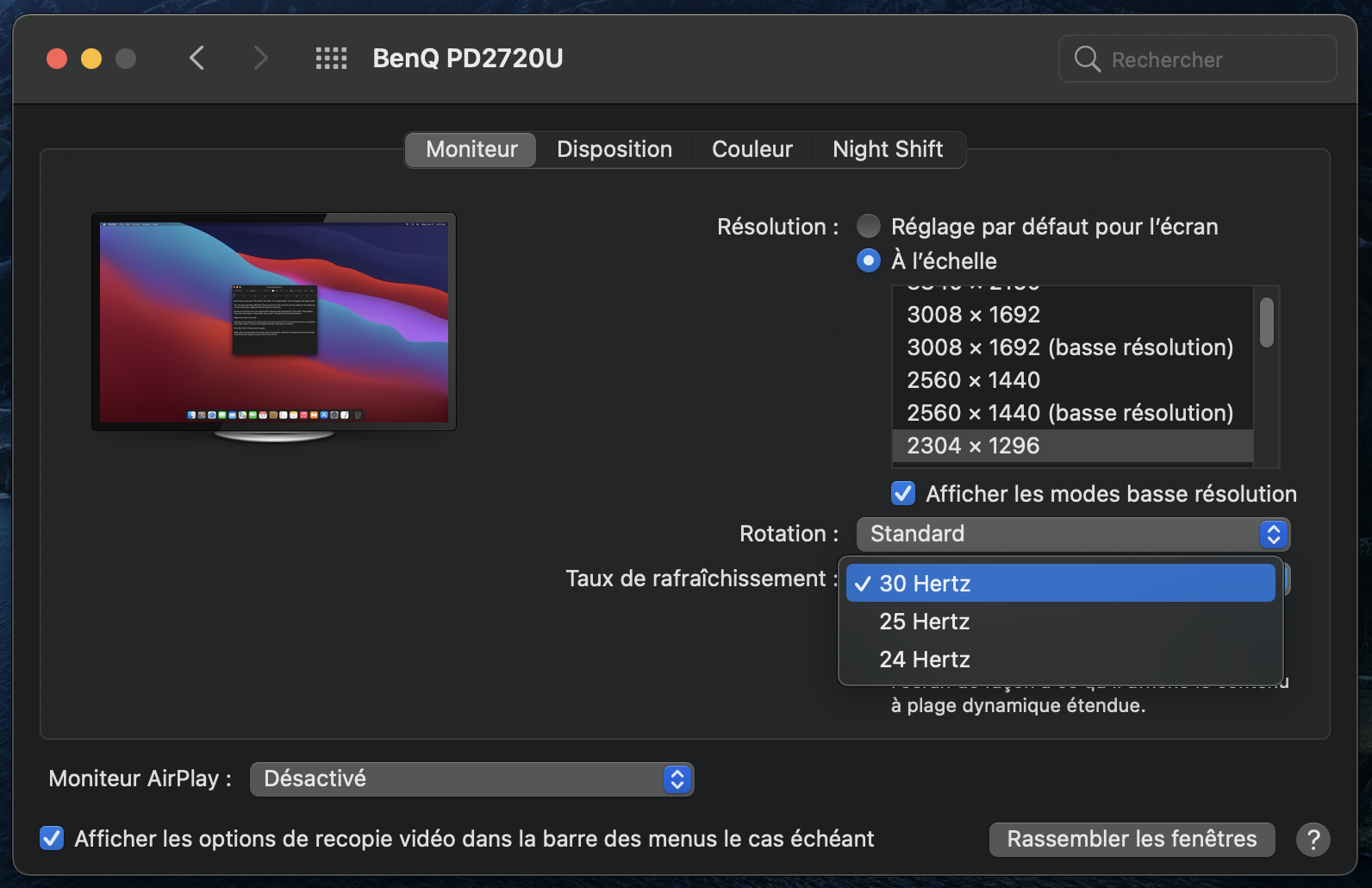Open the Couleur tab
This screenshot has height=888, width=1372.
click(x=752, y=149)
